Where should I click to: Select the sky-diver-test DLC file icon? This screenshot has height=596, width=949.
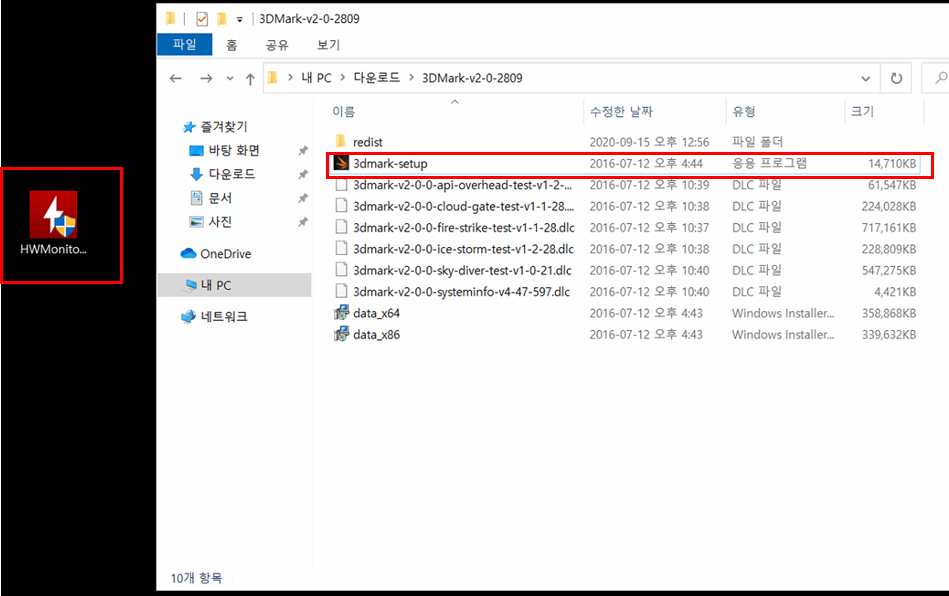(x=341, y=270)
